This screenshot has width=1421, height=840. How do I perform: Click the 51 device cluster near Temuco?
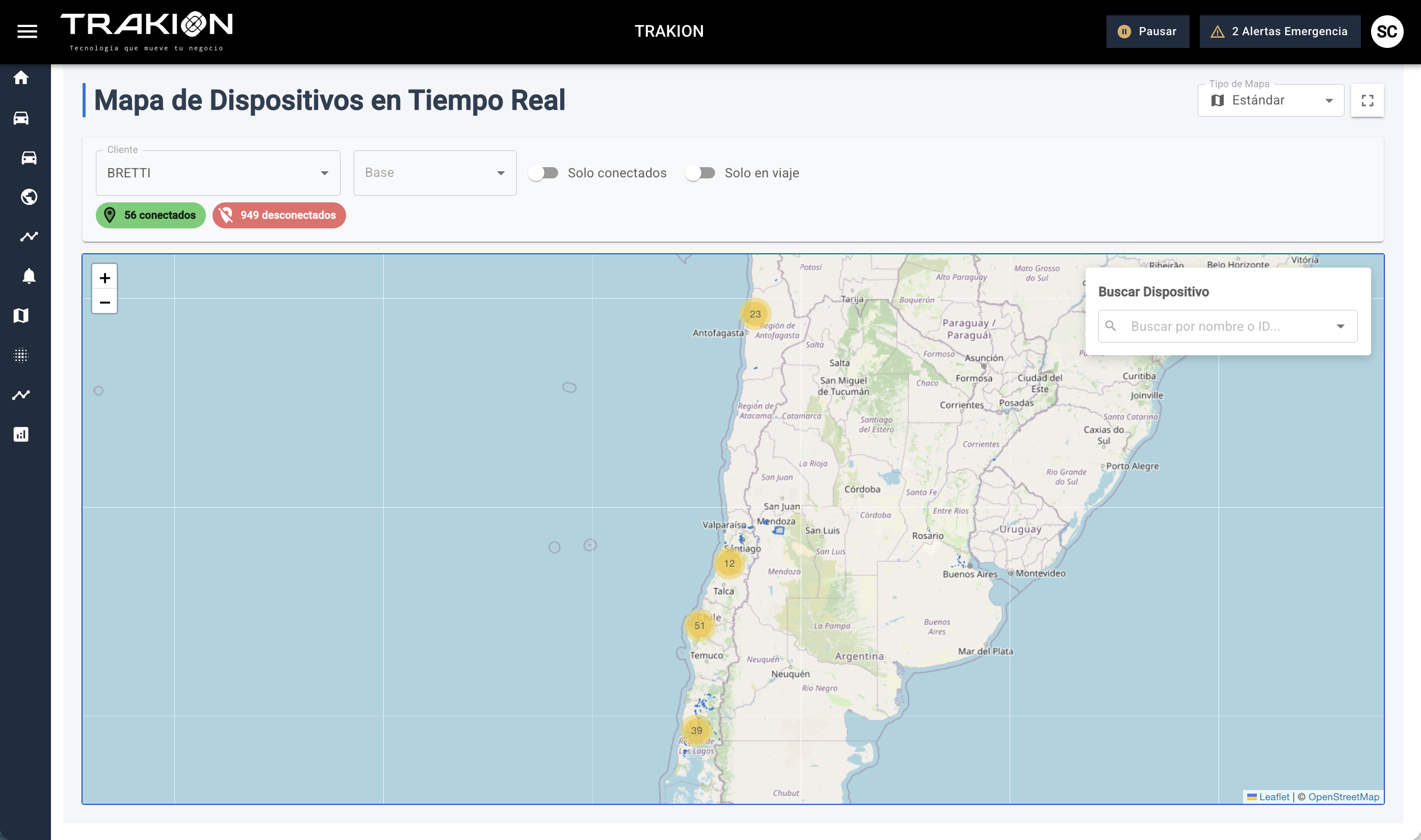point(700,625)
